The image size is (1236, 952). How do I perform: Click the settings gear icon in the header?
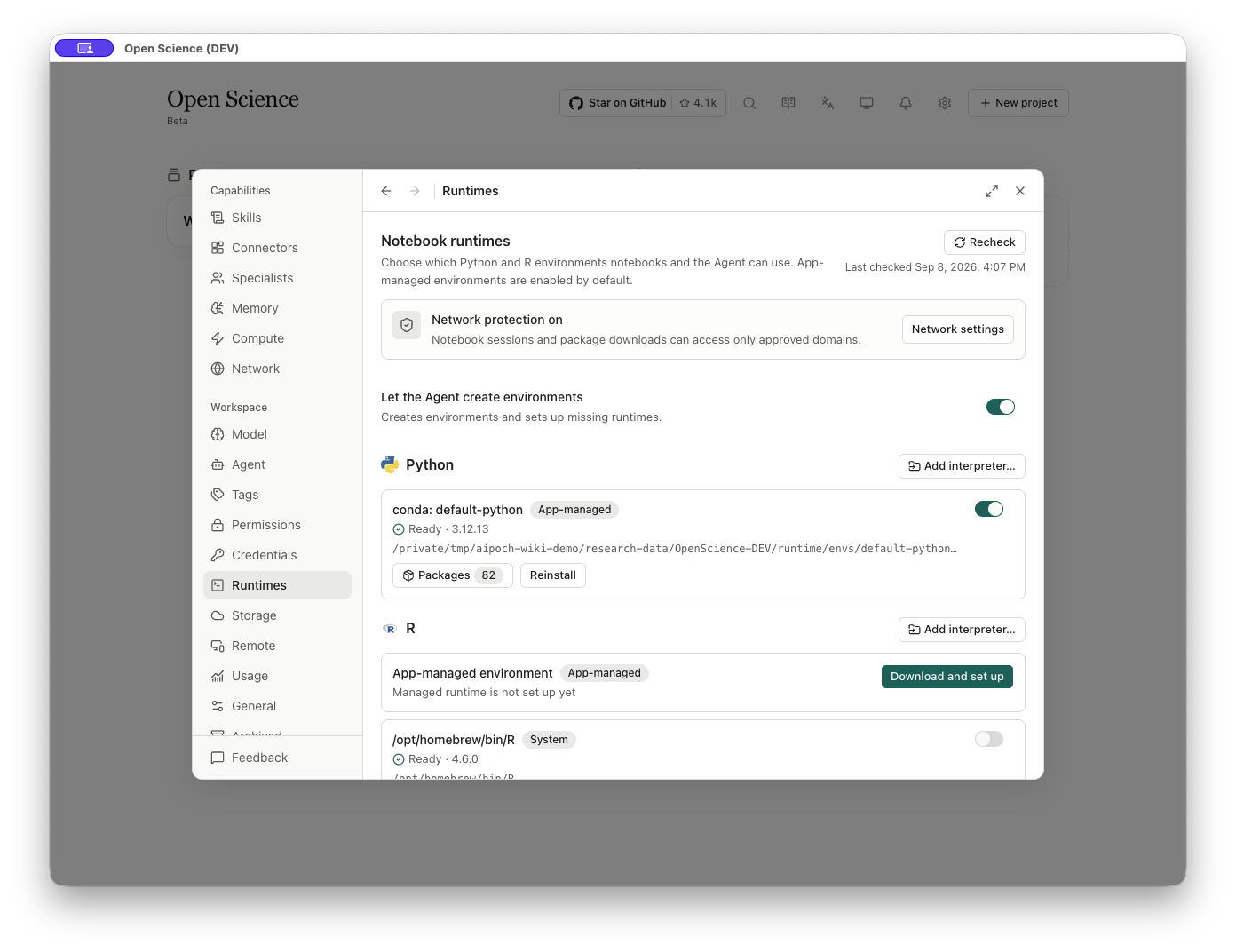[x=945, y=103]
